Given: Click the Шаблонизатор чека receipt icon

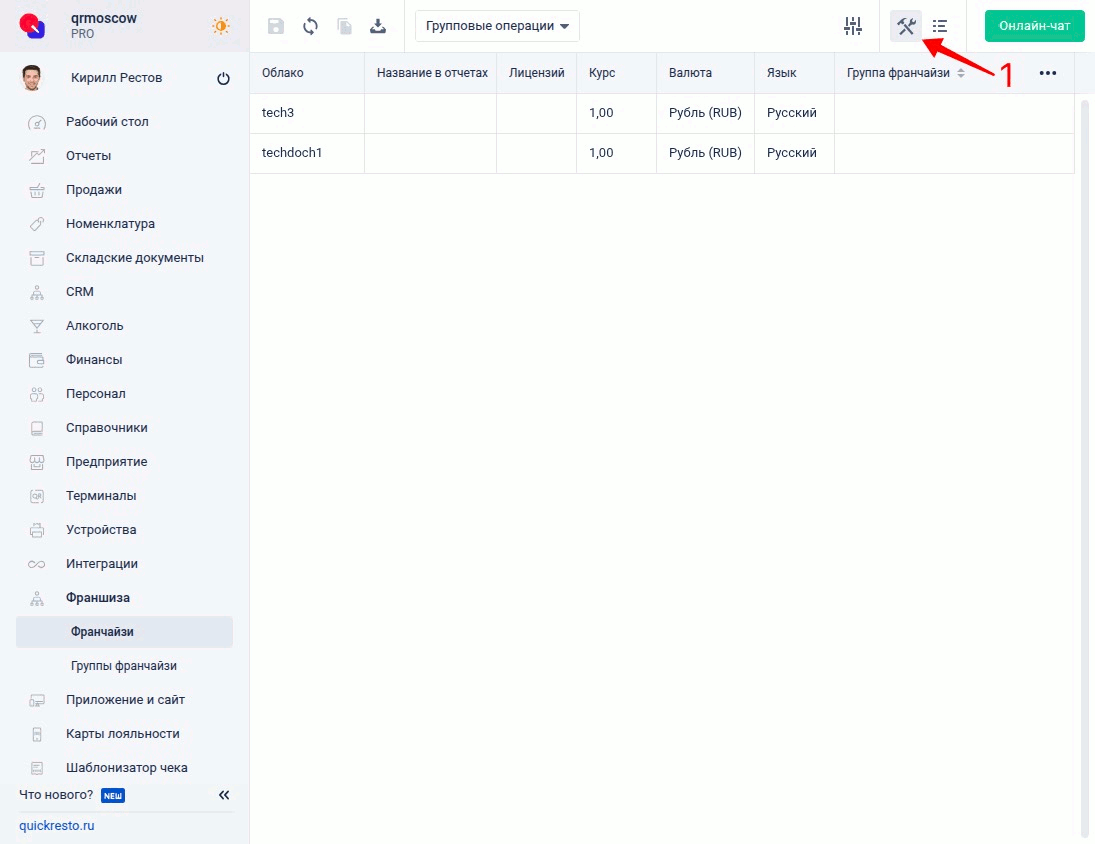Looking at the screenshot, I should (x=37, y=768).
